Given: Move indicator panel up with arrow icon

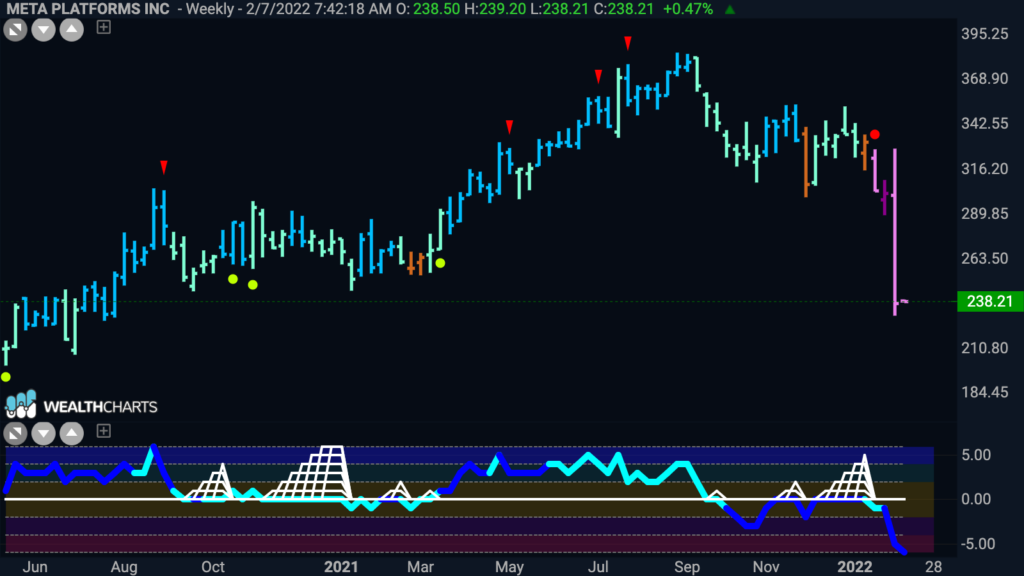Looking at the screenshot, I should tap(72, 433).
